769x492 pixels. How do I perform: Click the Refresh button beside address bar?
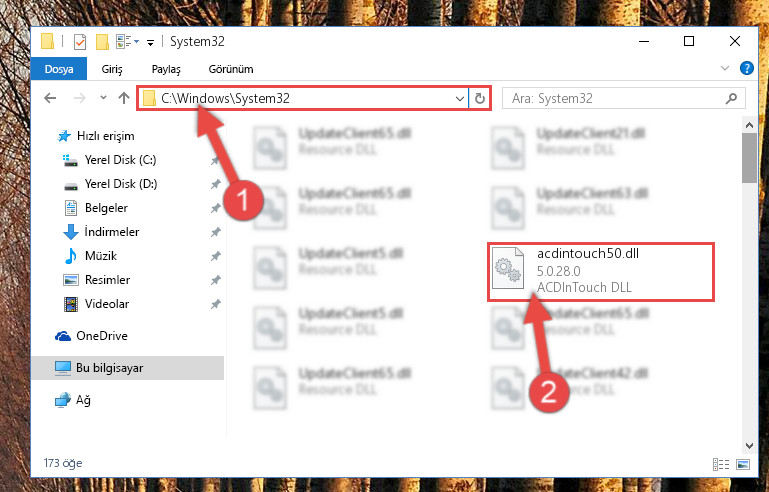[x=480, y=99]
